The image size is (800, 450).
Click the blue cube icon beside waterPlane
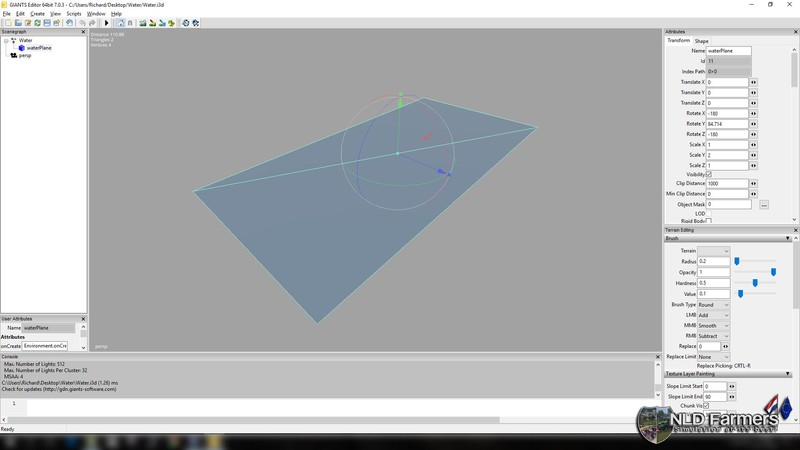pyautogui.click(x=21, y=48)
